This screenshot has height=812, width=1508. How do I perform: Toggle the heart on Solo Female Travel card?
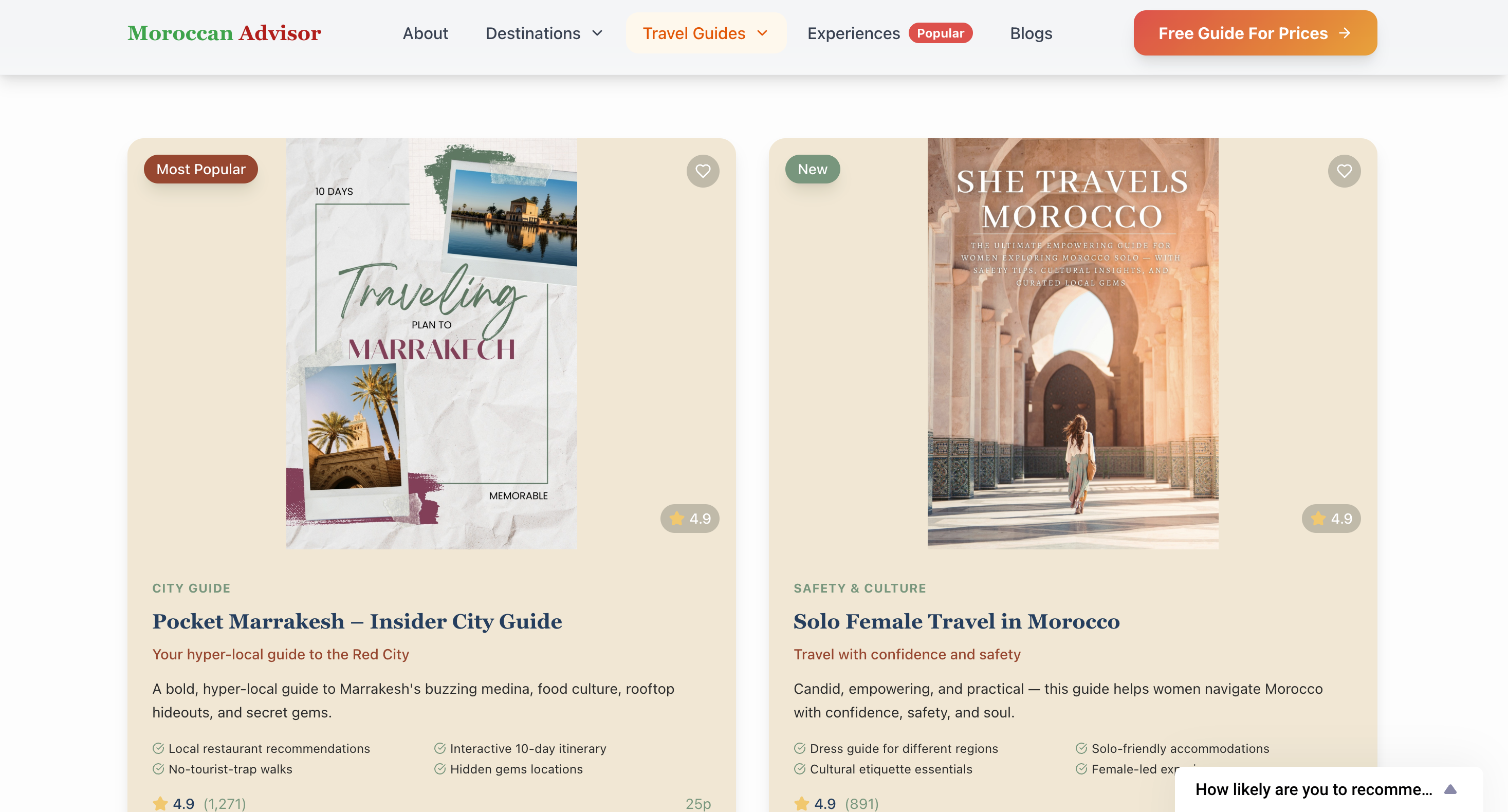tap(1345, 170)
